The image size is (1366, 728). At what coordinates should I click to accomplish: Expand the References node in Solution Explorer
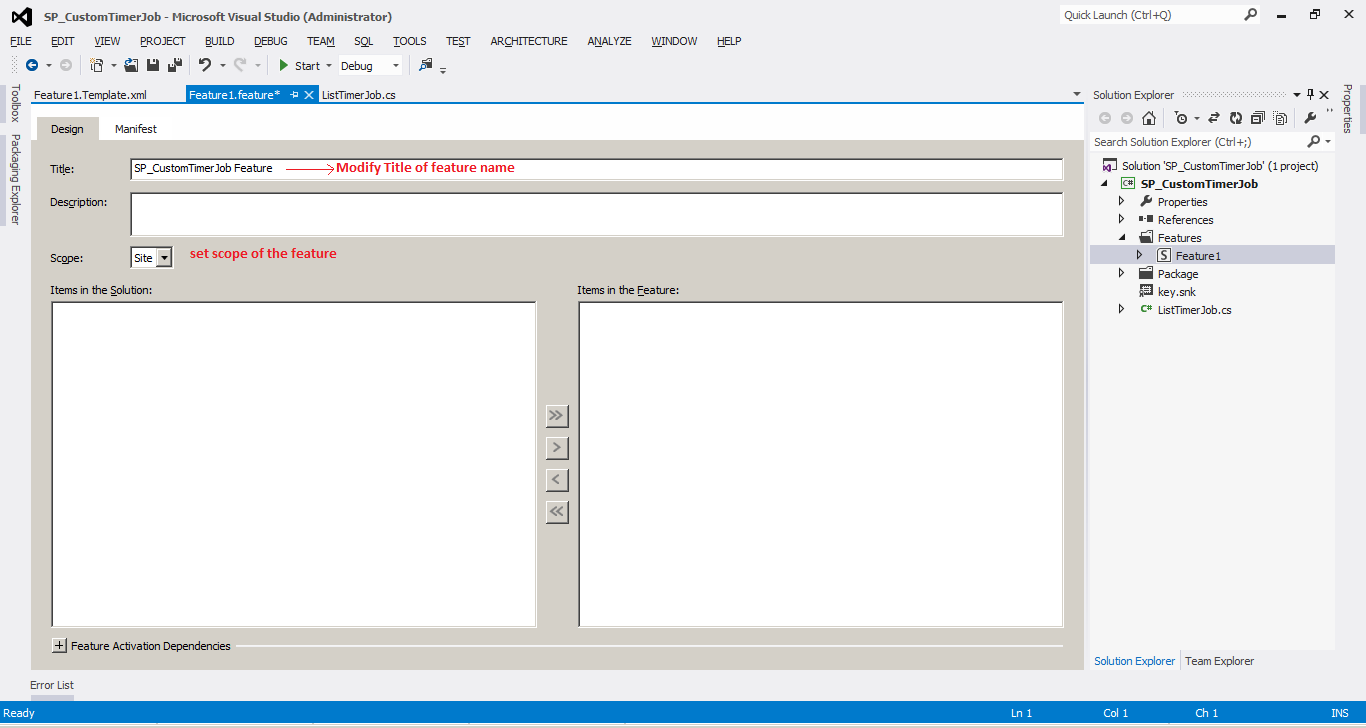pos(1121,220)
